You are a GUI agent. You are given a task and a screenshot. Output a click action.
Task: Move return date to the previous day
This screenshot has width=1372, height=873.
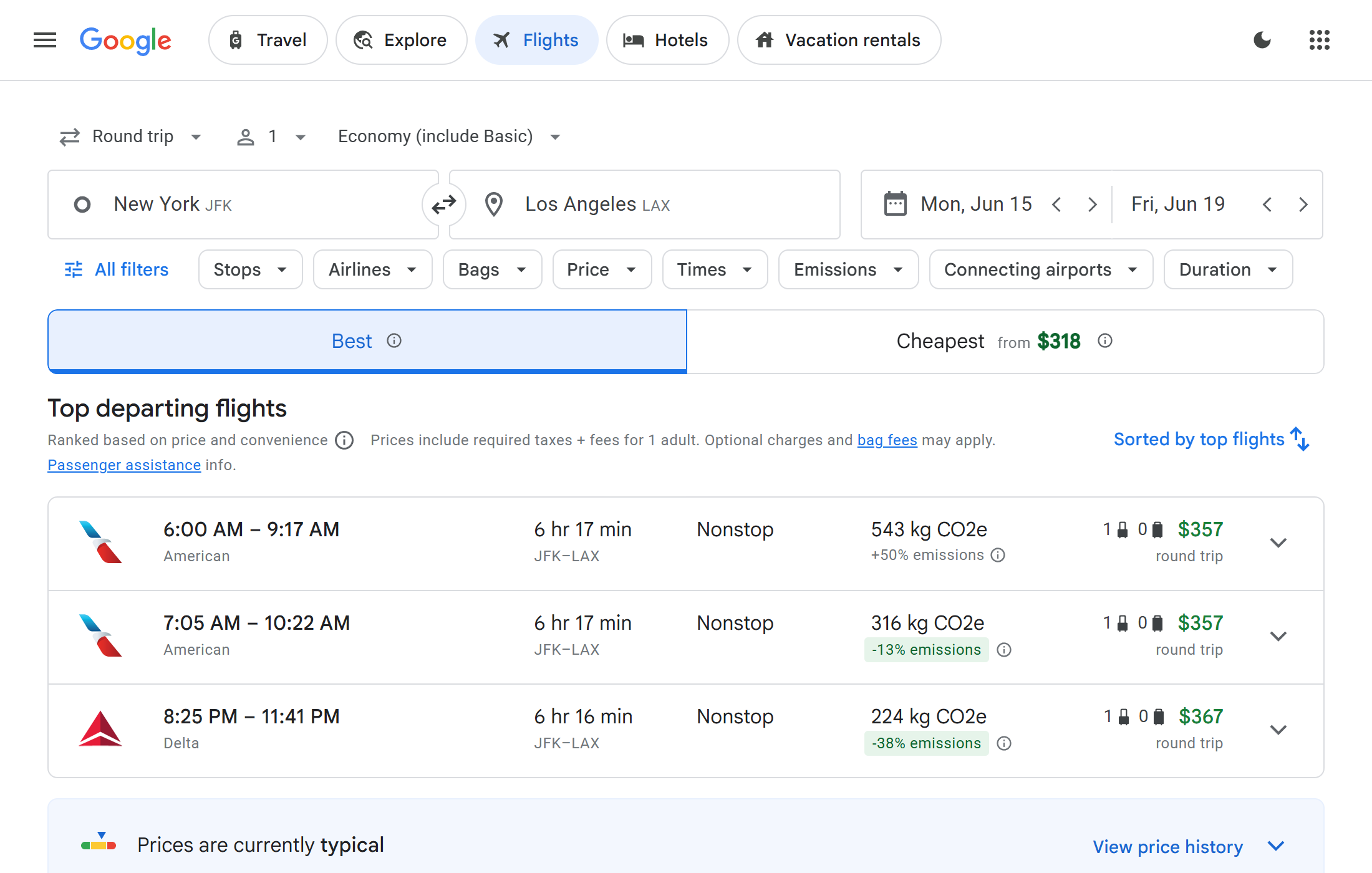pos(1267,205)
